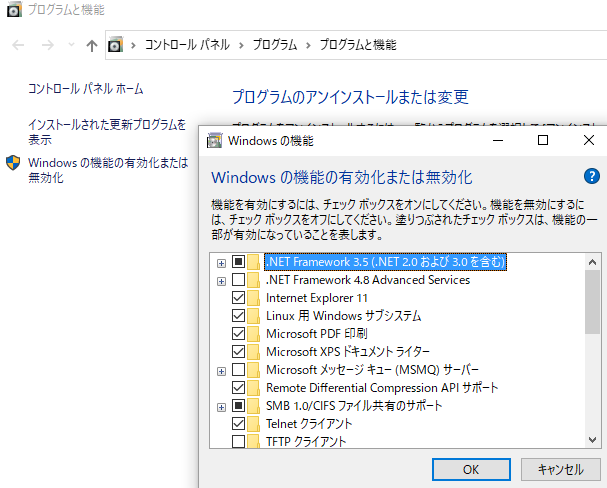
Task: Enable TFTP クライアント checkbox
Action: click(238, 441)
